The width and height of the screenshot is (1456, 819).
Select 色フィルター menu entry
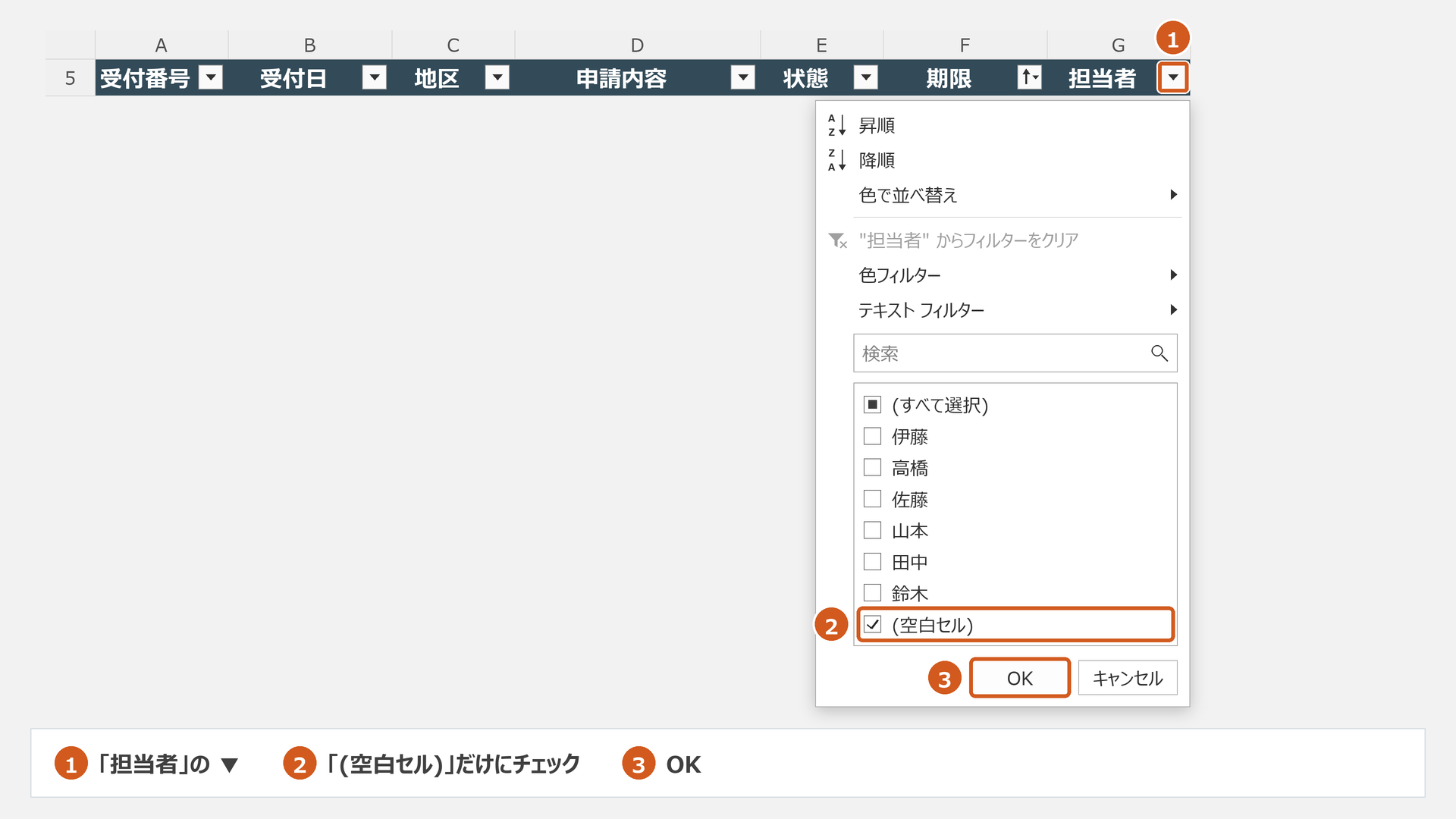(x=1003, y=275)
